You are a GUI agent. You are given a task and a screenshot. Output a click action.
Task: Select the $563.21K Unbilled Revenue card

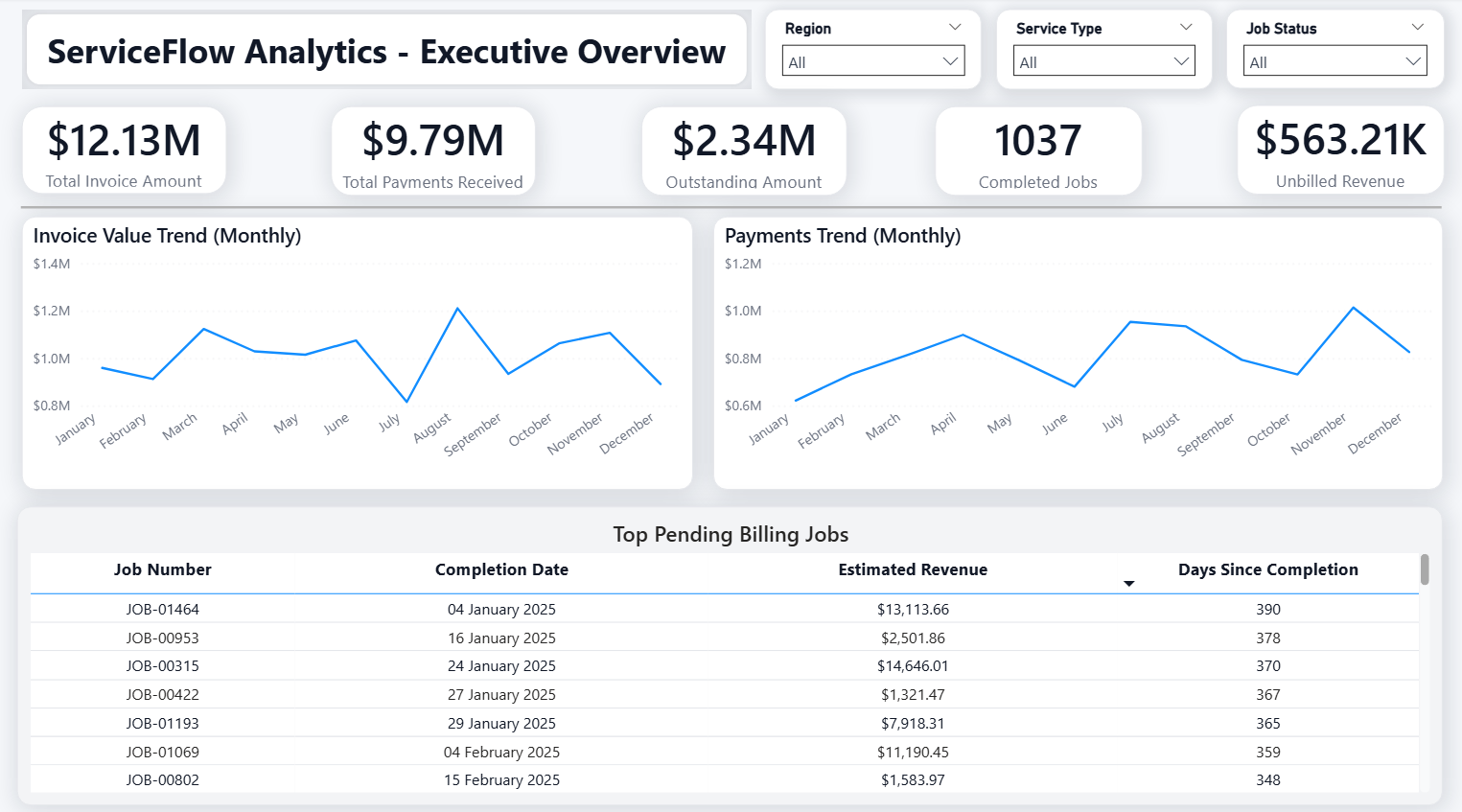[1340, 151]
